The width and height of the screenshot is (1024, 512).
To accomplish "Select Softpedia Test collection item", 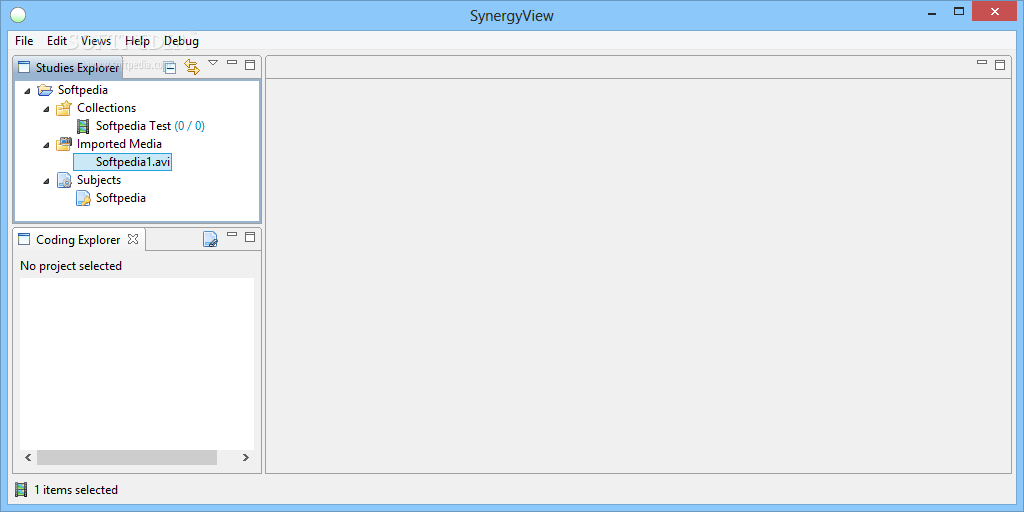I will tap(150, 126).
